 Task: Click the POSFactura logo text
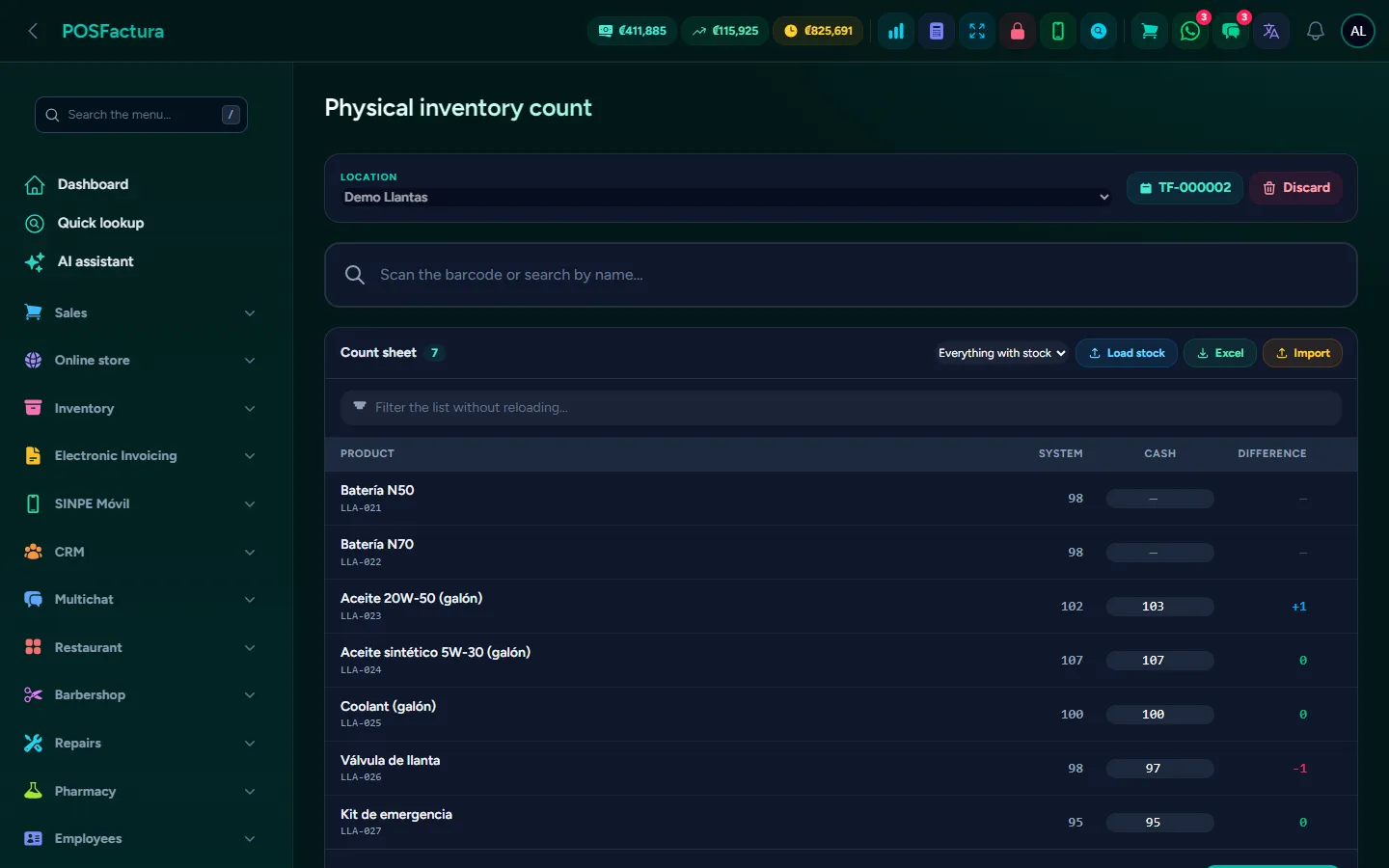(113, 31)
